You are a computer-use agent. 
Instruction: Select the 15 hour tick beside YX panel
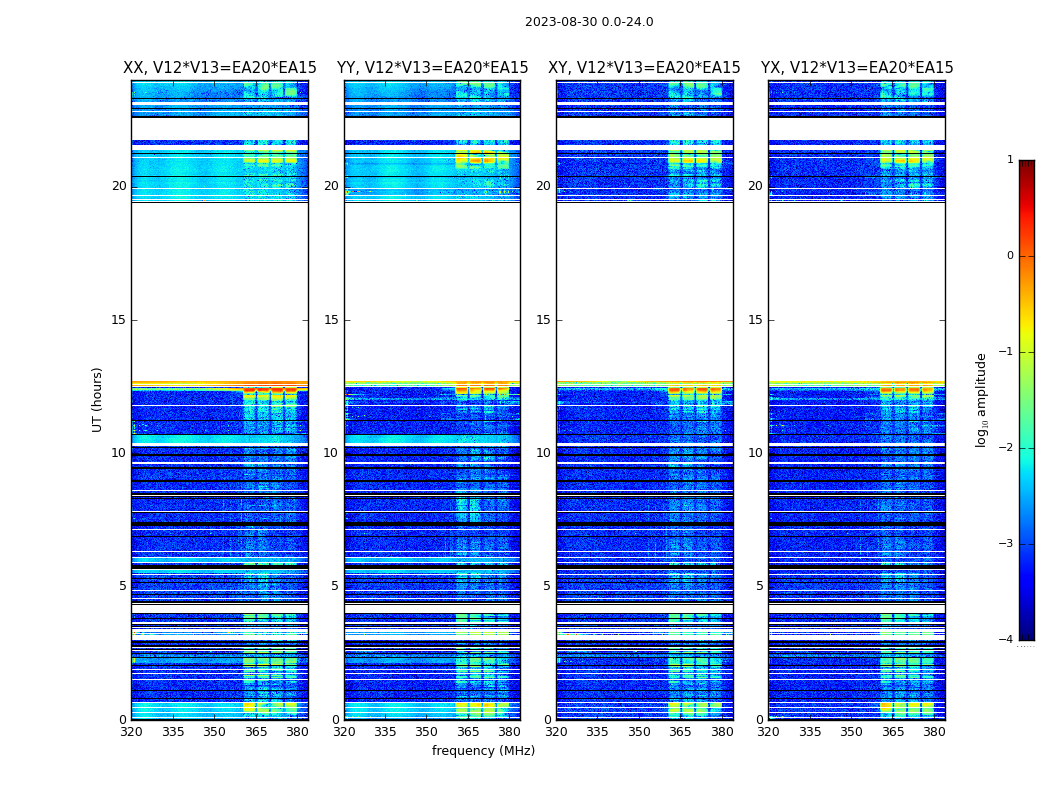coord(755,320)
